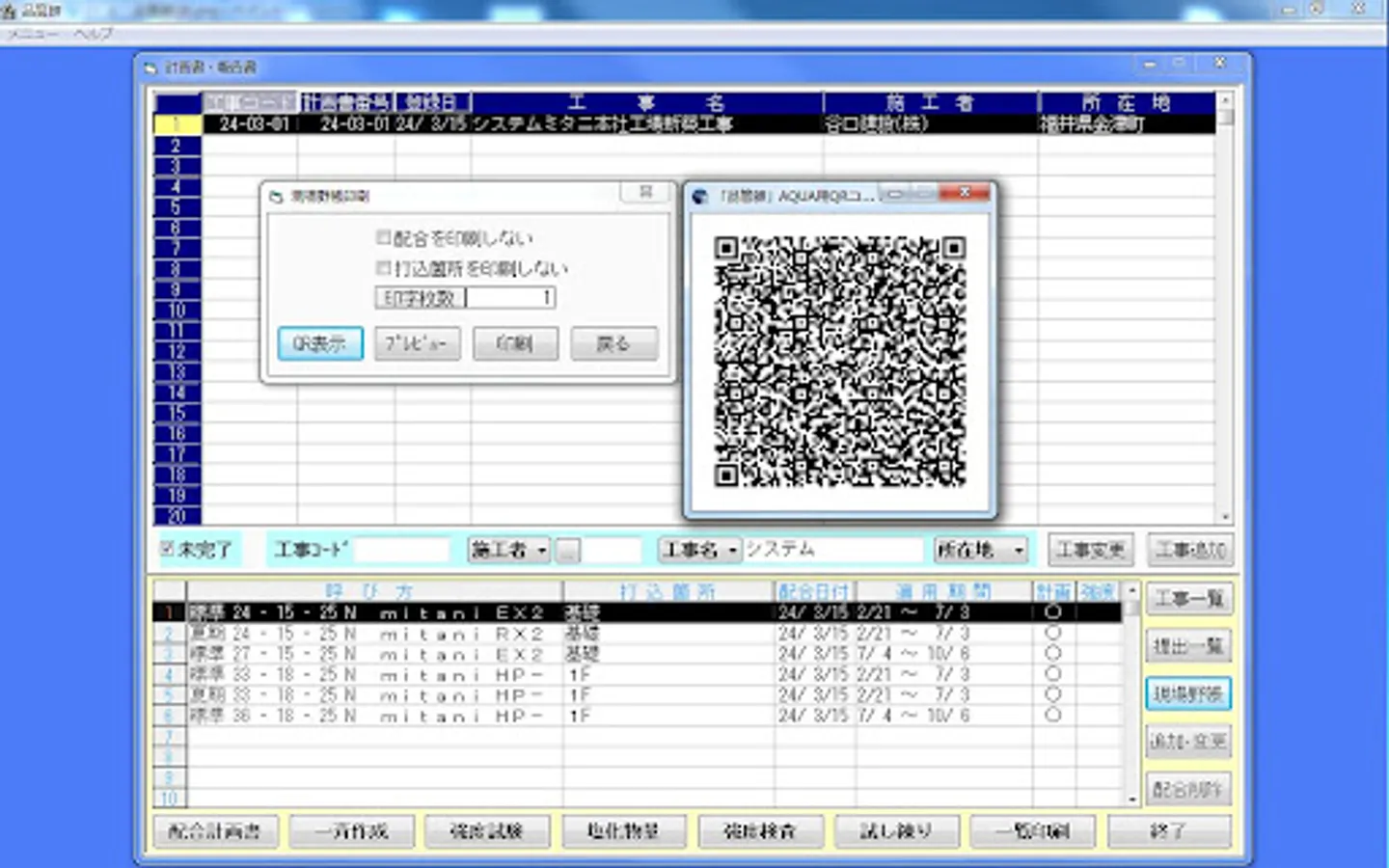
Task: Click the 工事コード input field
Action: (402, 550)
